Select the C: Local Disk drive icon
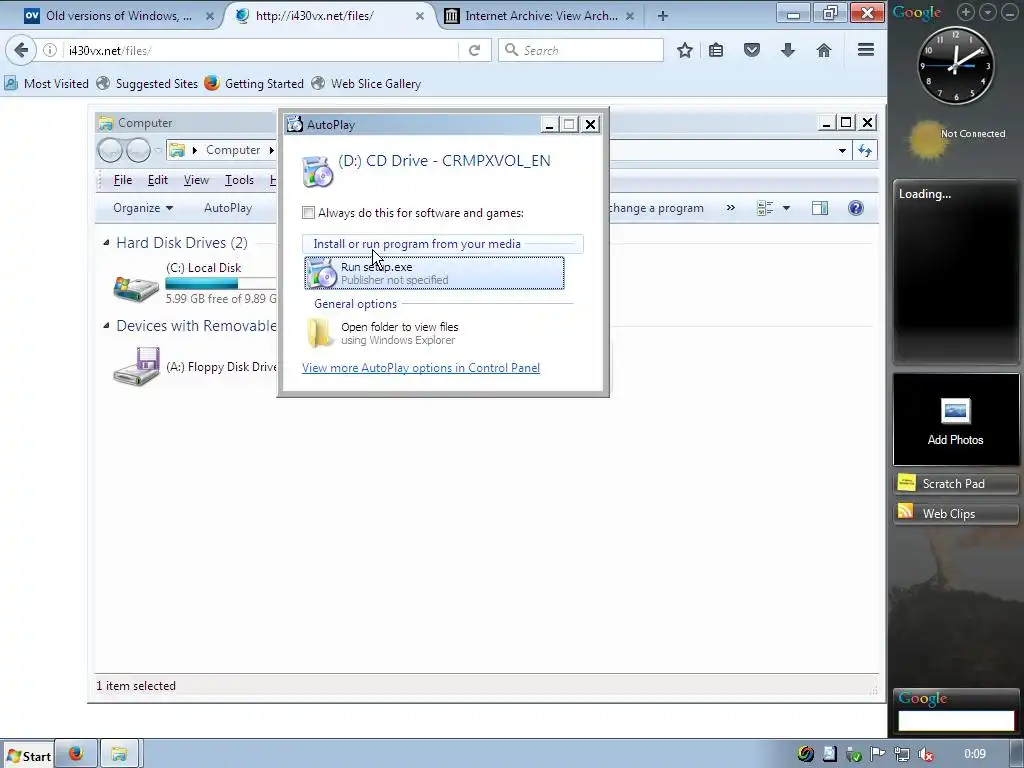 136,287
